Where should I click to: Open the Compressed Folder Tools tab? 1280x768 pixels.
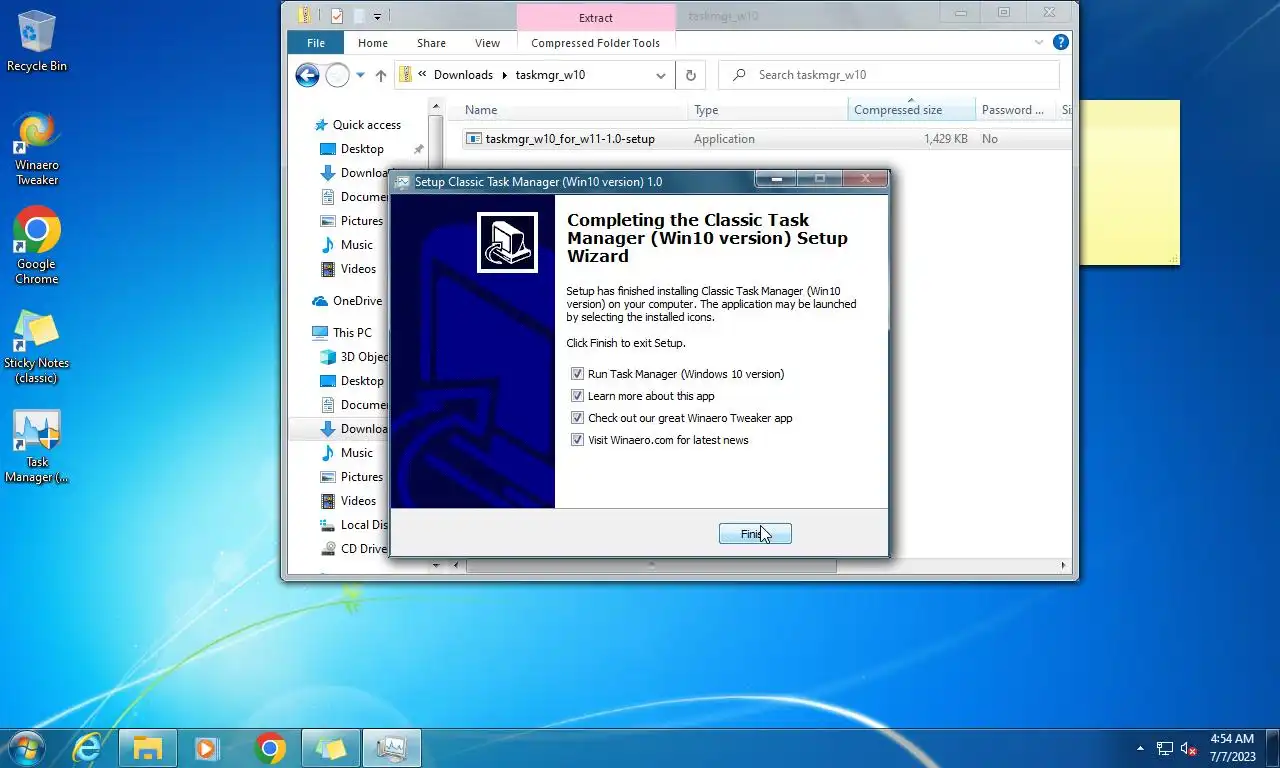coord(596,43)
